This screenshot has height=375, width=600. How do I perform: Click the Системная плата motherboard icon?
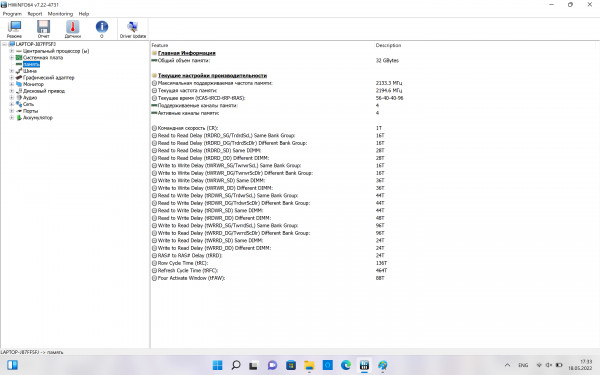[x=19, y=57]
